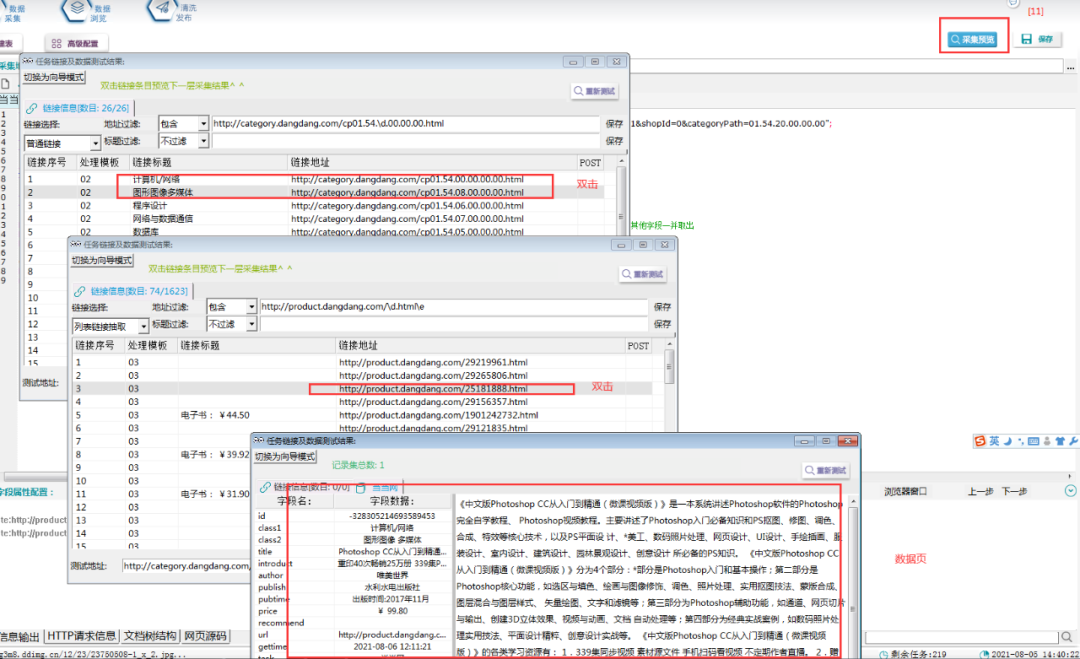Click the circular collapse chevron icon beside 下一步
1080x659 pixels.
(x=1070, y=491)
